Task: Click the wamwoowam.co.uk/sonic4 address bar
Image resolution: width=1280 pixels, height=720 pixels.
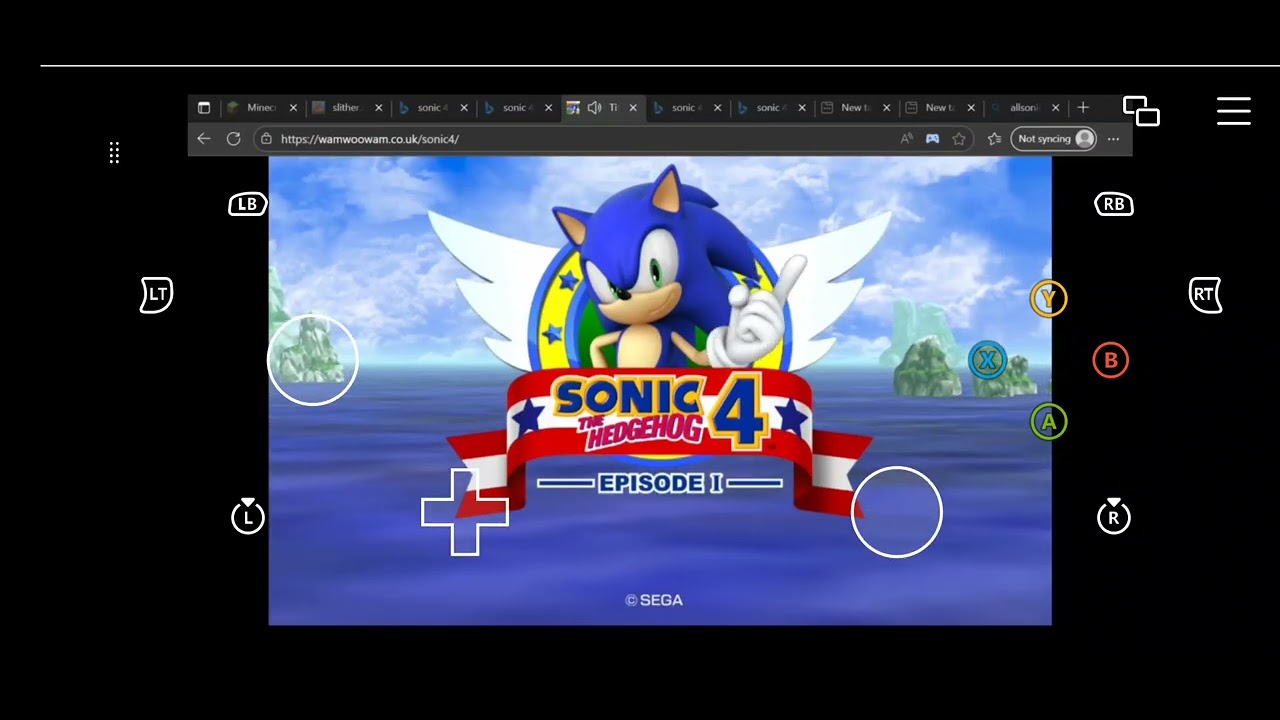Action: [x=612, y=139]
